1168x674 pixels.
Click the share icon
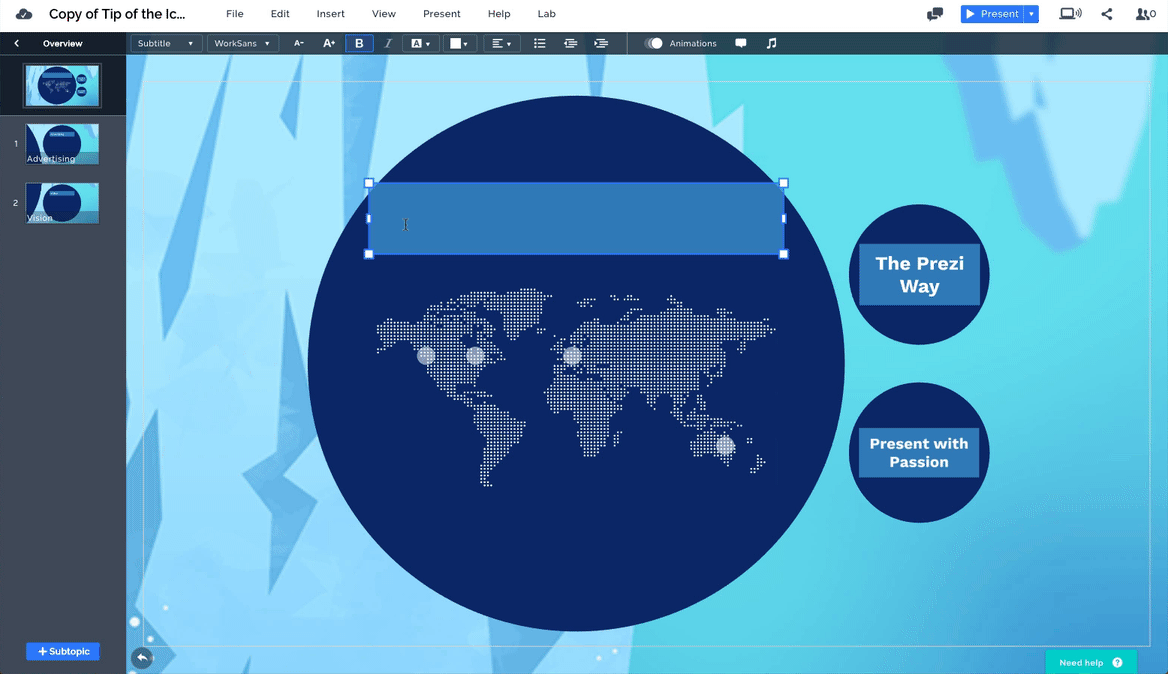1107,14
